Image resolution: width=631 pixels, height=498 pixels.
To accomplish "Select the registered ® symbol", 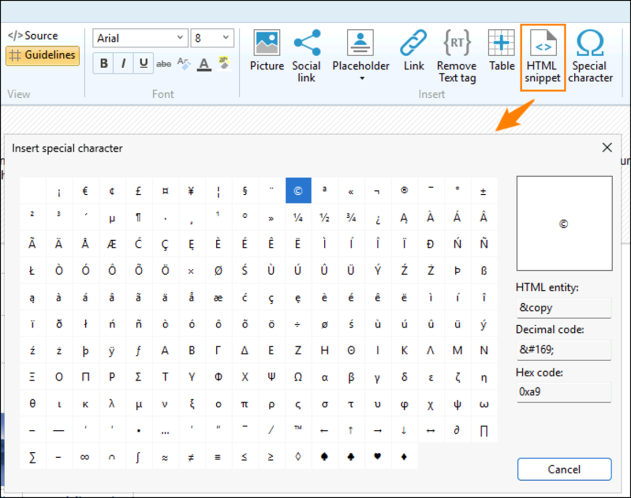I will pos(404,191).
